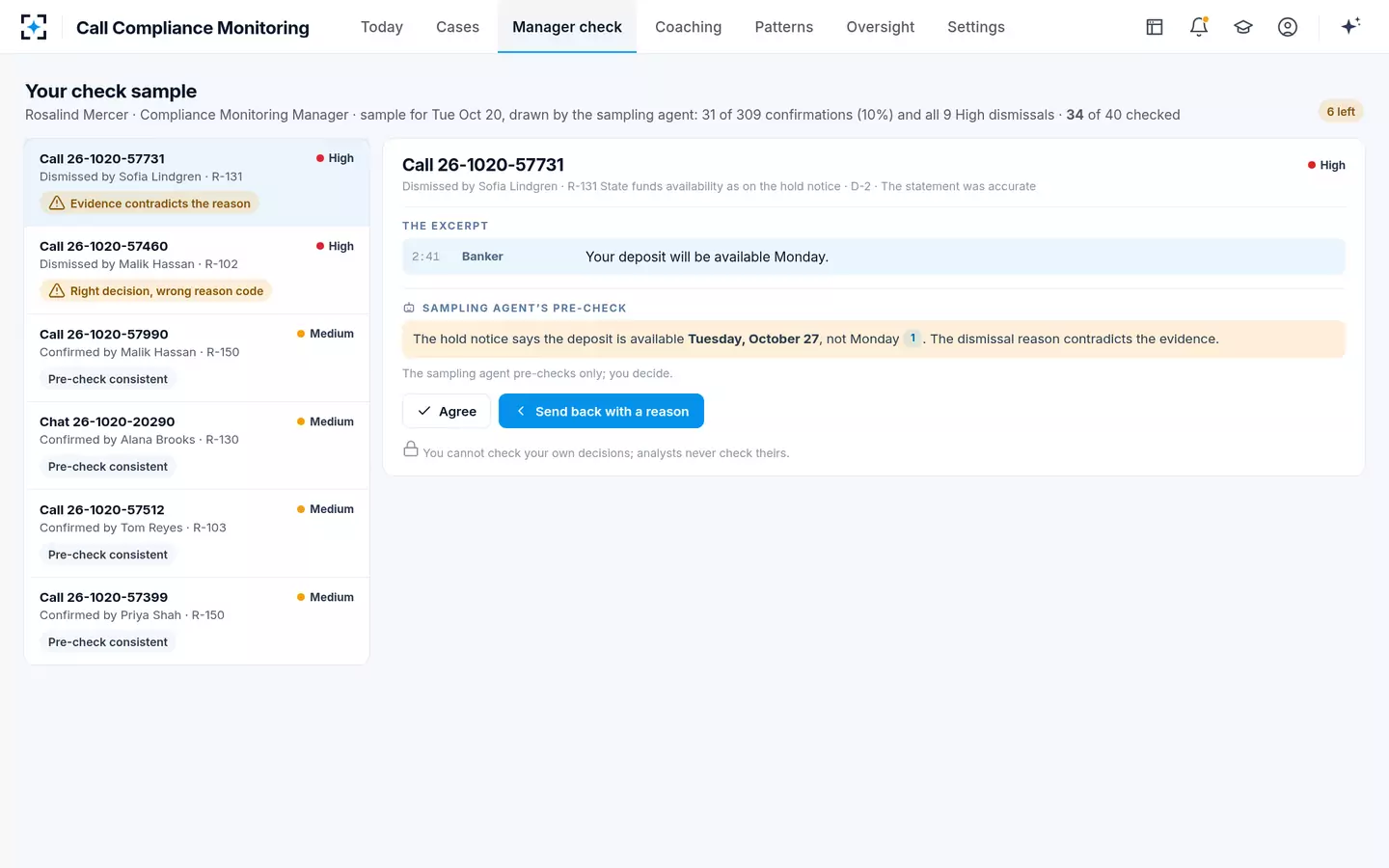Screen dimensions: 1389x868
Task: Click the Sampling Agent's Pre-Check robot icon
Action: coord(409,309)
